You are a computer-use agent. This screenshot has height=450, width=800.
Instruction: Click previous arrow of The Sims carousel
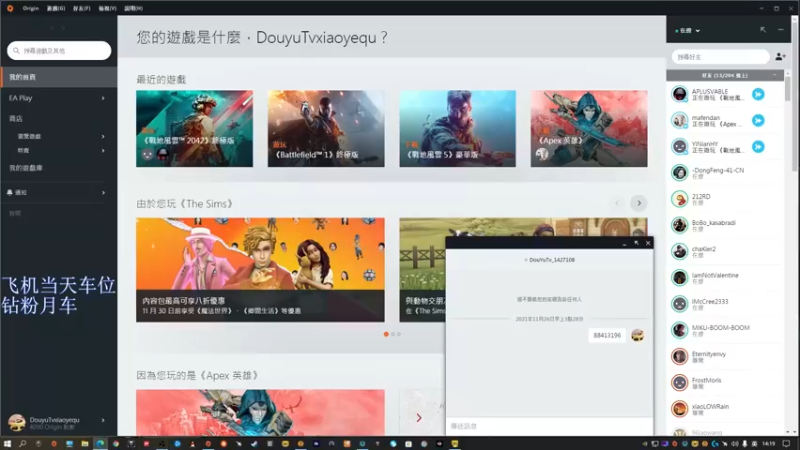[617, 203]
